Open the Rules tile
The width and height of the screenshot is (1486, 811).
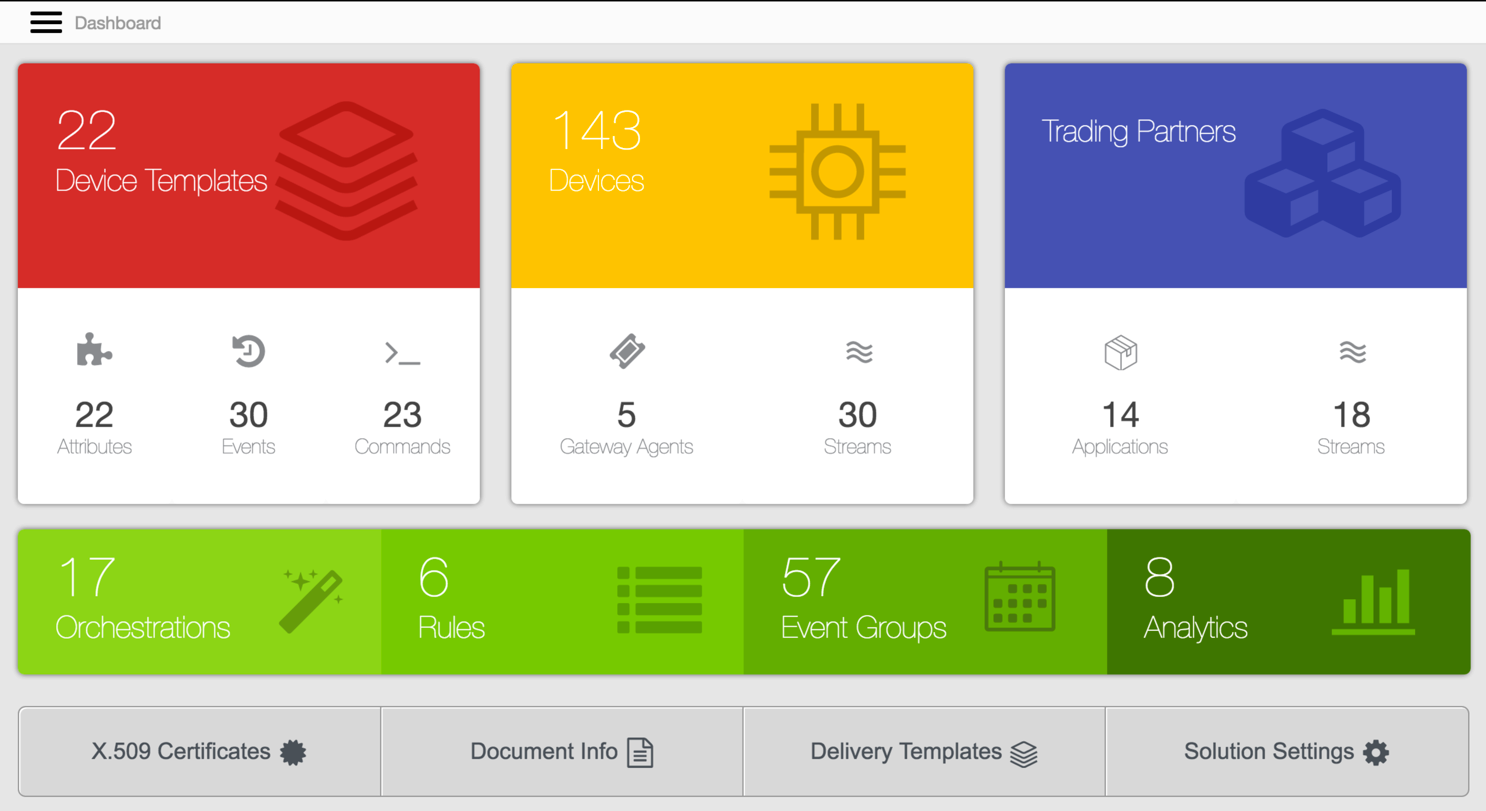point(562,602)
